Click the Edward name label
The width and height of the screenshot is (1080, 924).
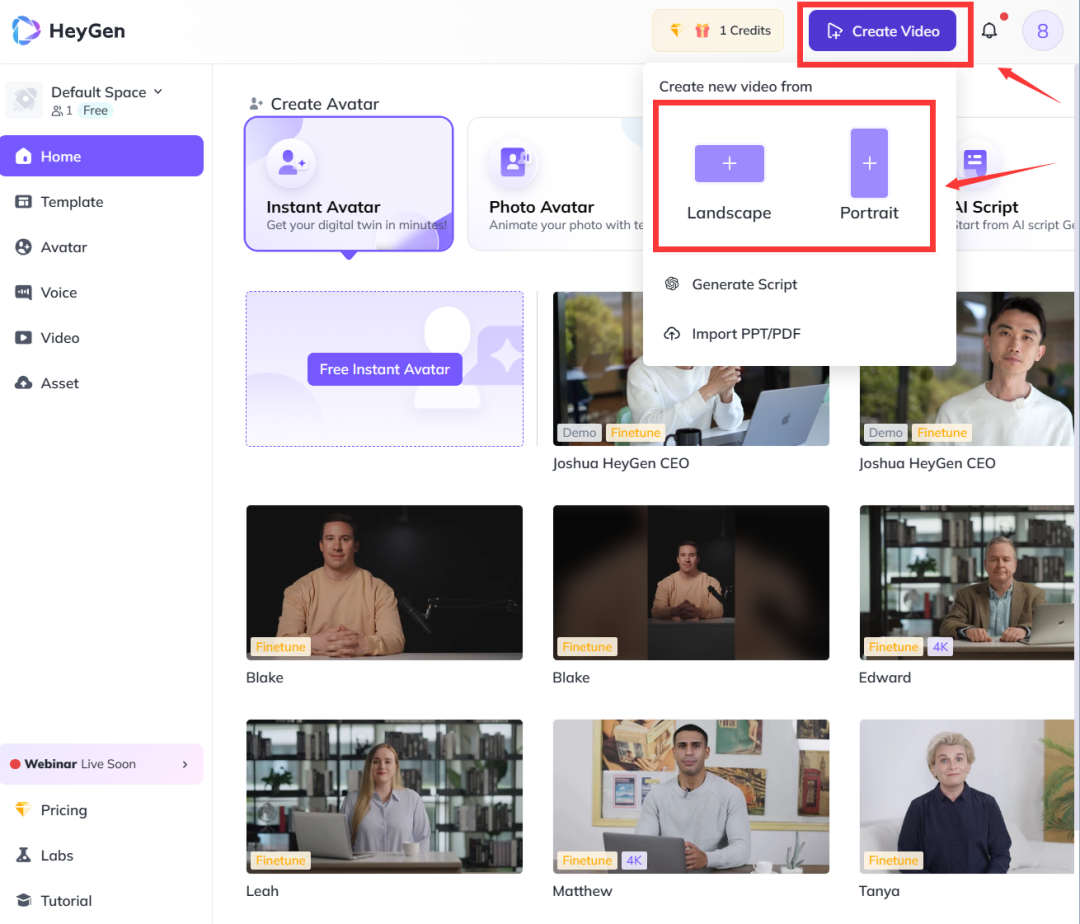click(x=884, y=678)
